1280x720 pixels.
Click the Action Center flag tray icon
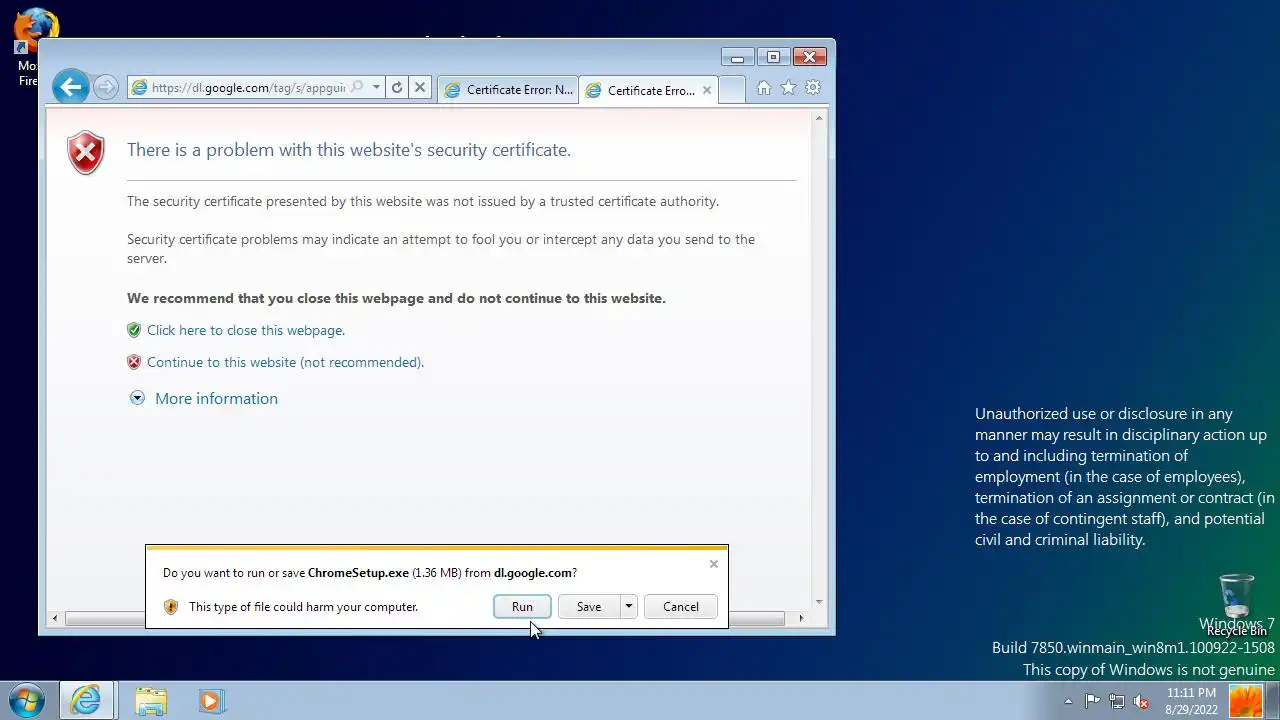(1093, 701)
